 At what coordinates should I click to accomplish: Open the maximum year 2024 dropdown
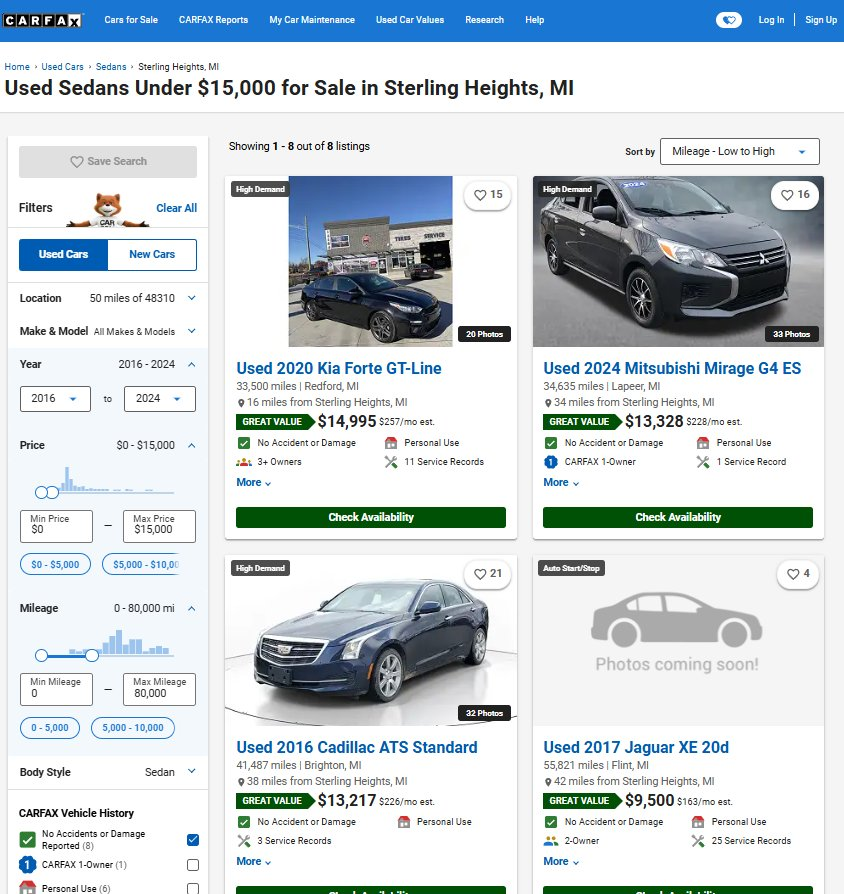coord(160,399)
